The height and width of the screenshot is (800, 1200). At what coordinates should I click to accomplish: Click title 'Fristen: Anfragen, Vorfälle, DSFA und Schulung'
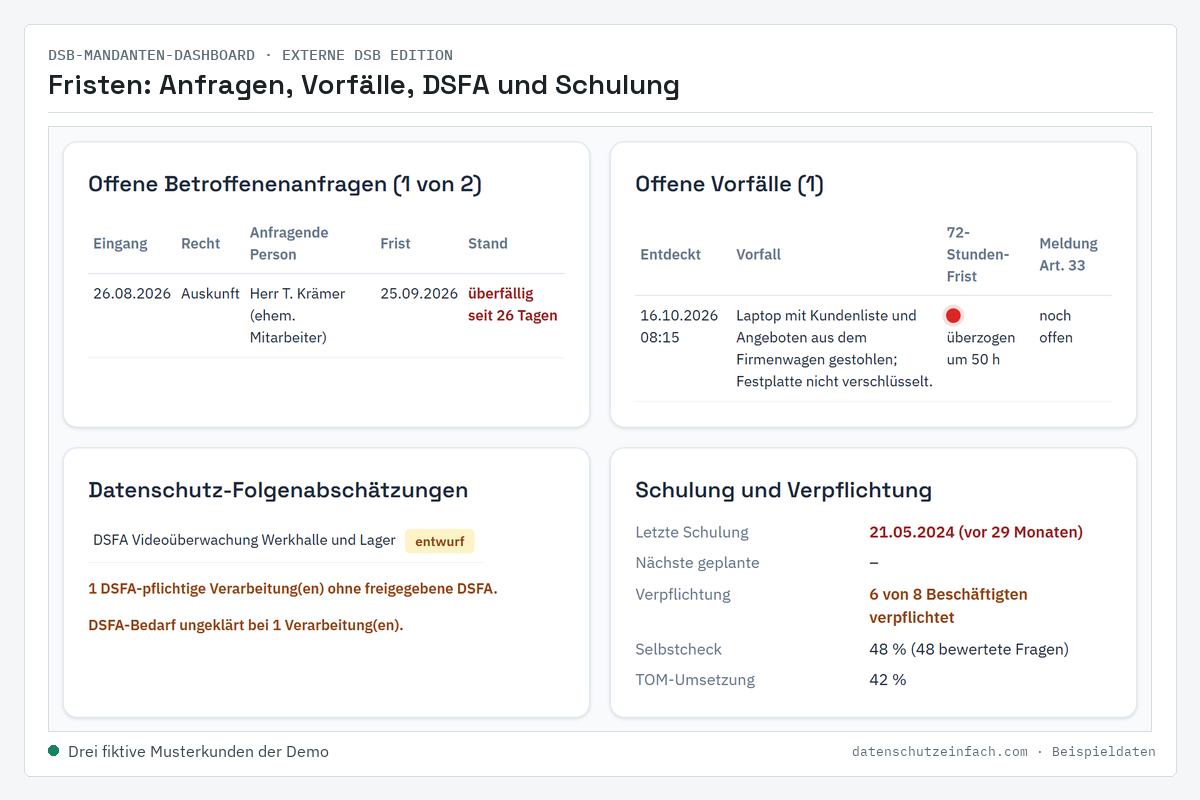pyautogui.click(x=364, y=85)
